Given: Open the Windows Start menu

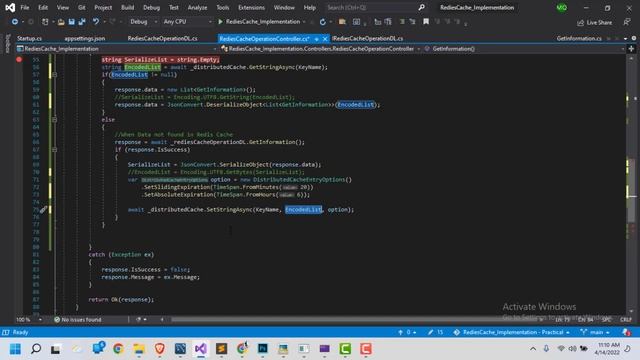Looking at the screenshot, I should pyautogui.click(x=15, y=349).
